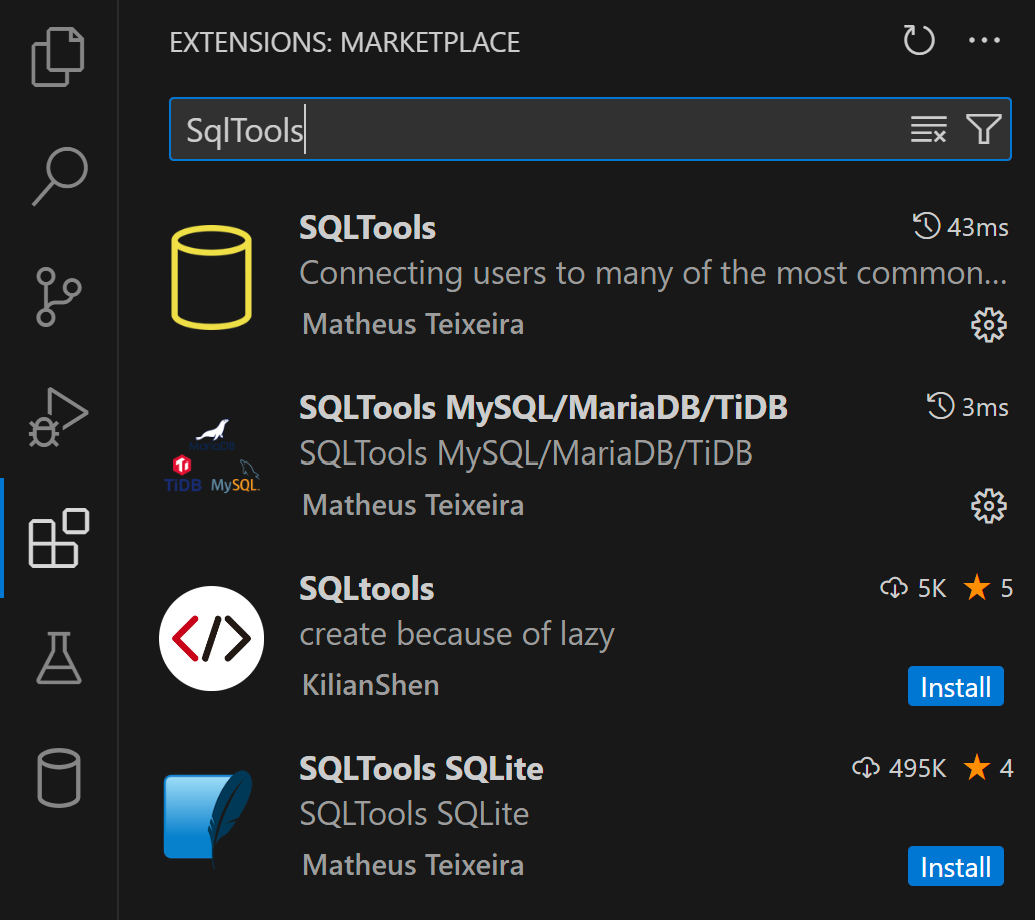The image size is (1035, 920).
Task: Open the Views and More Actions ellipsis menu
Action: (984, 40)
